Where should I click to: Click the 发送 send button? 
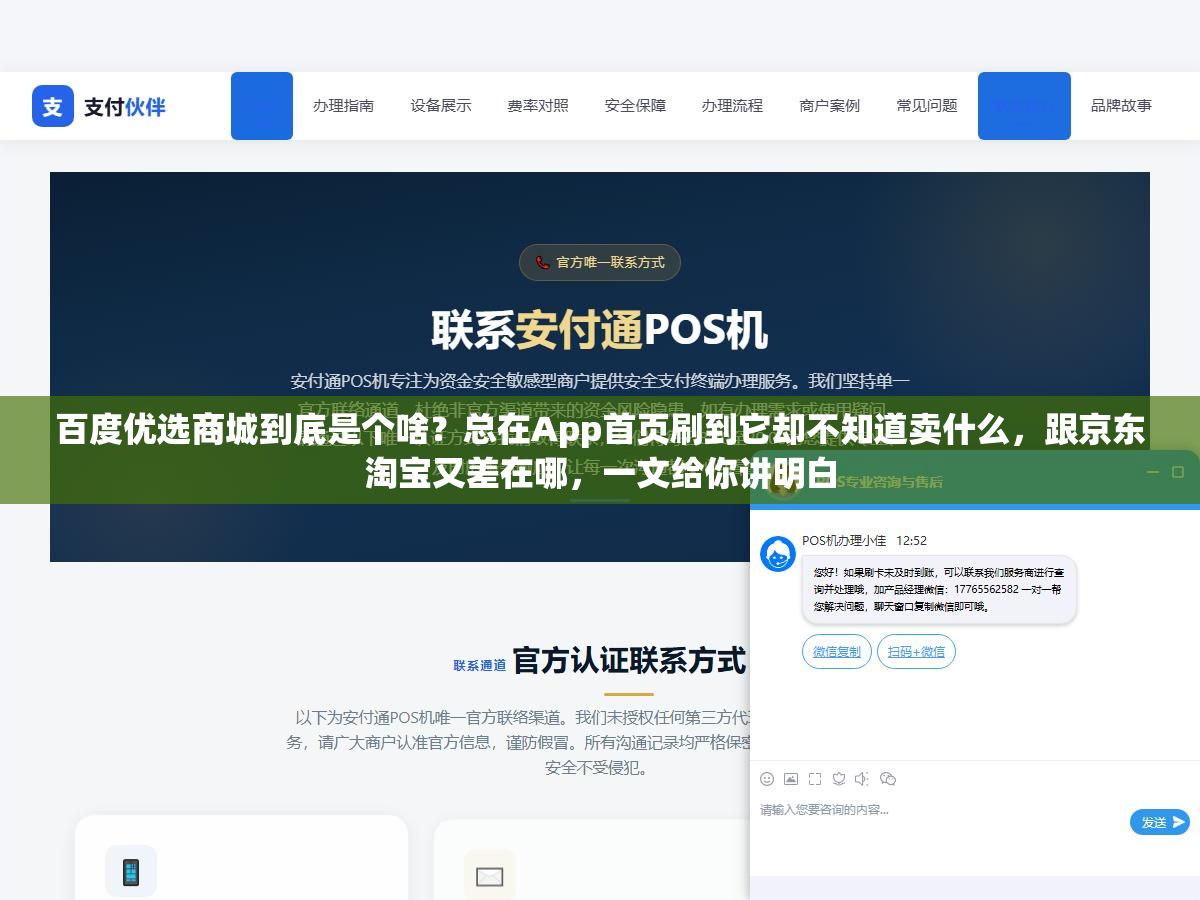tap(1160, 822)
